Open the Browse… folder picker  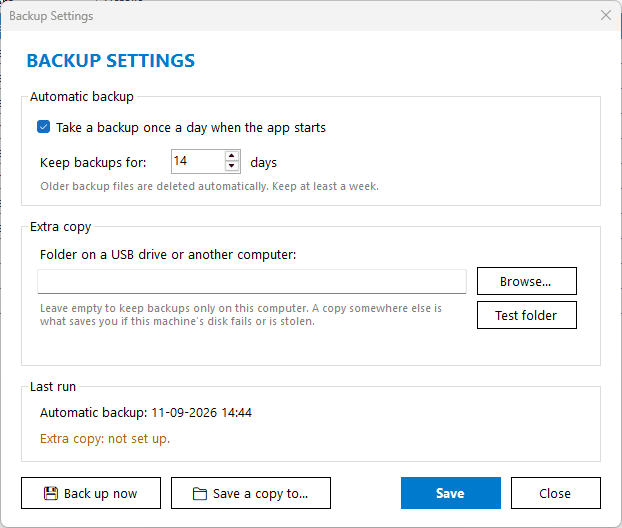tap(526, 281)
